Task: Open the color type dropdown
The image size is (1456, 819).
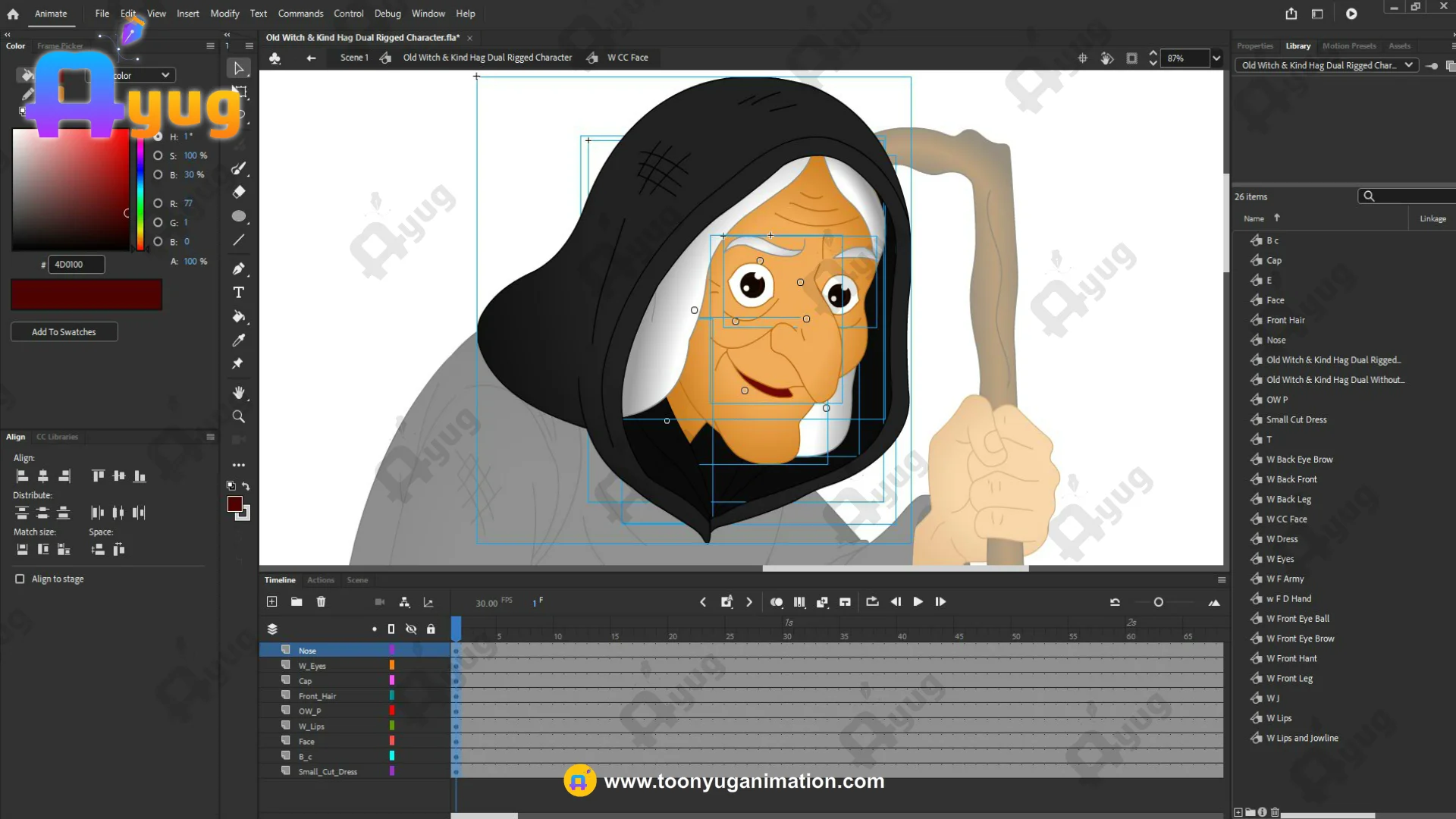Action: click(x=165, y=75)
